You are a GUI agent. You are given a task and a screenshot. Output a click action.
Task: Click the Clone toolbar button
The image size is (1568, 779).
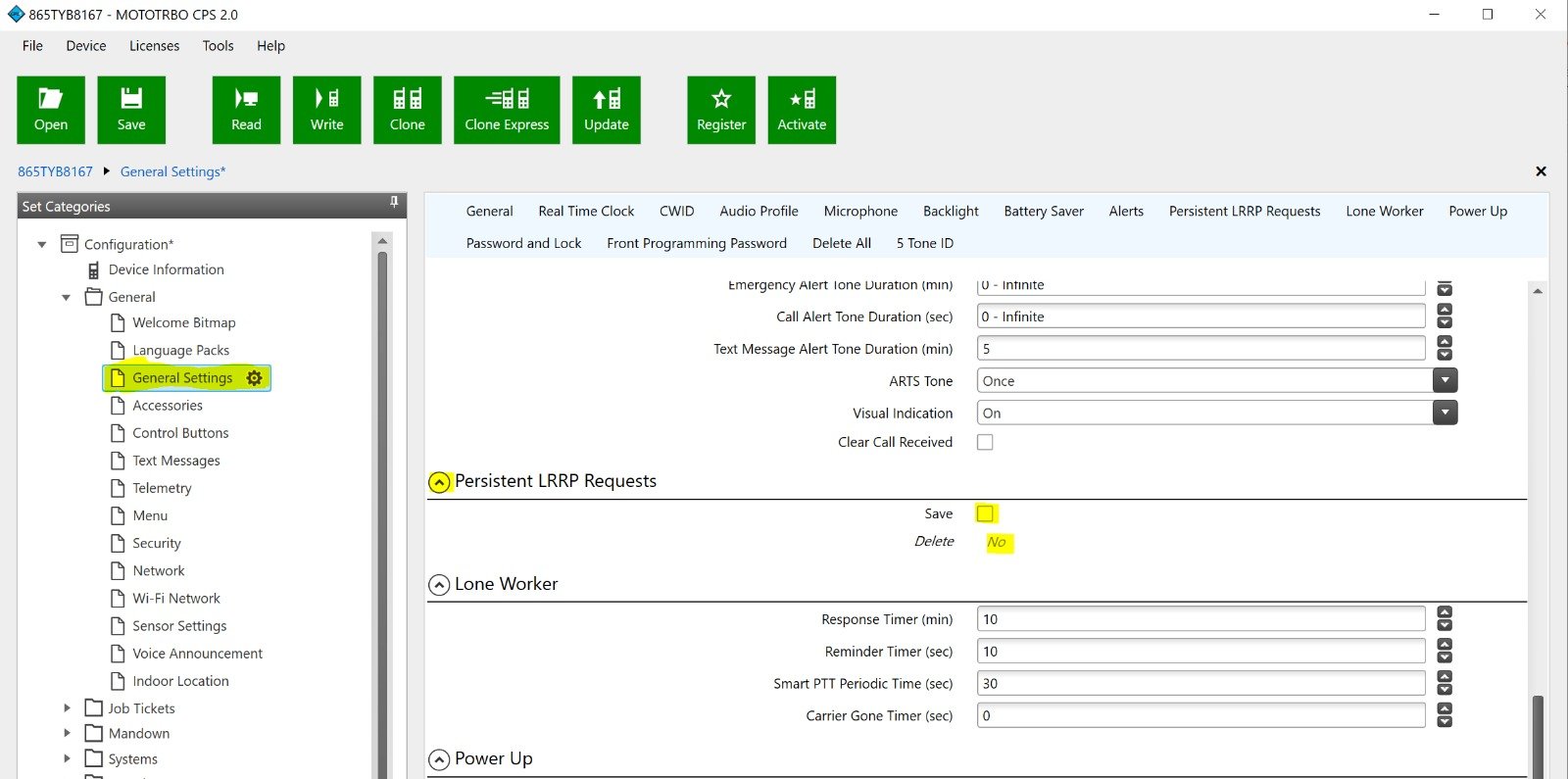407,110
